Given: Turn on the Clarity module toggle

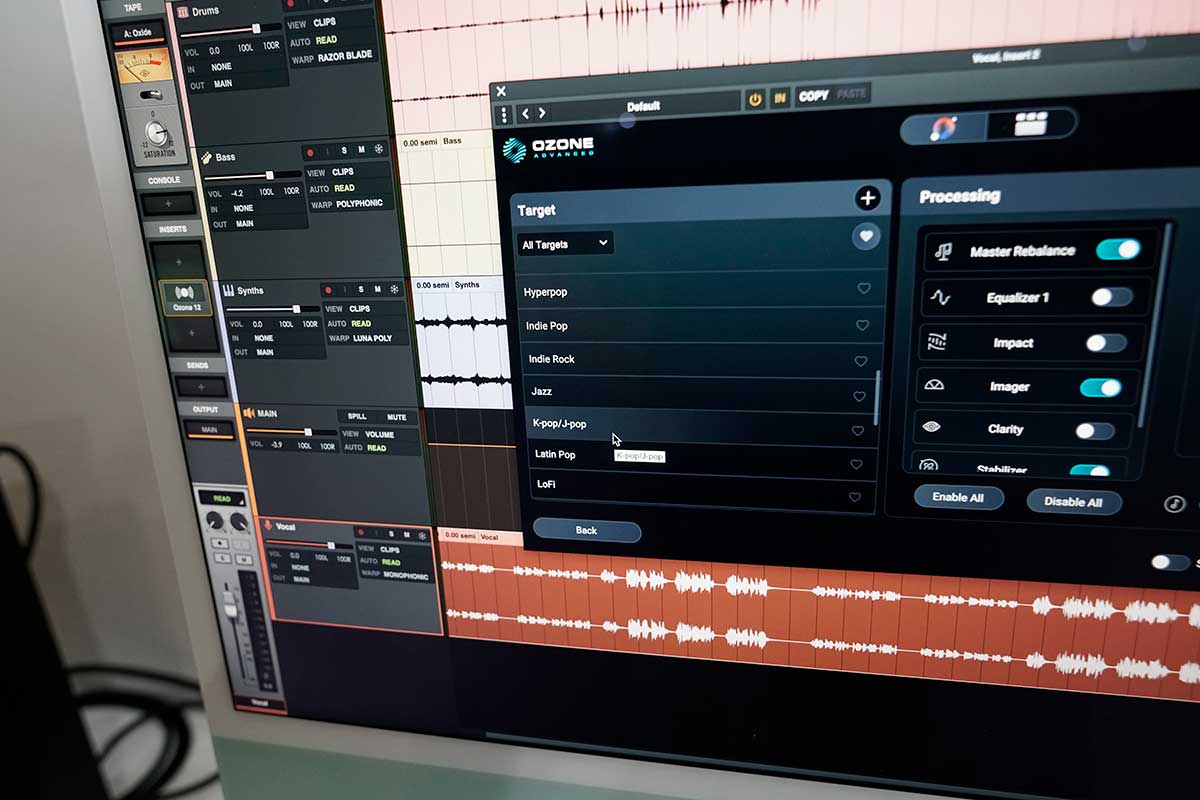Looking at the screenshot, I should click(x=1094, y=431).
